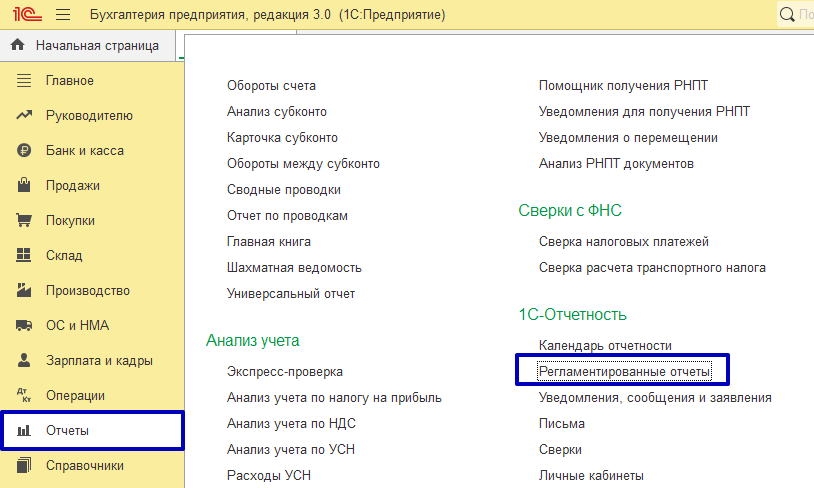Click the Производство factory icon

point(25,291)
